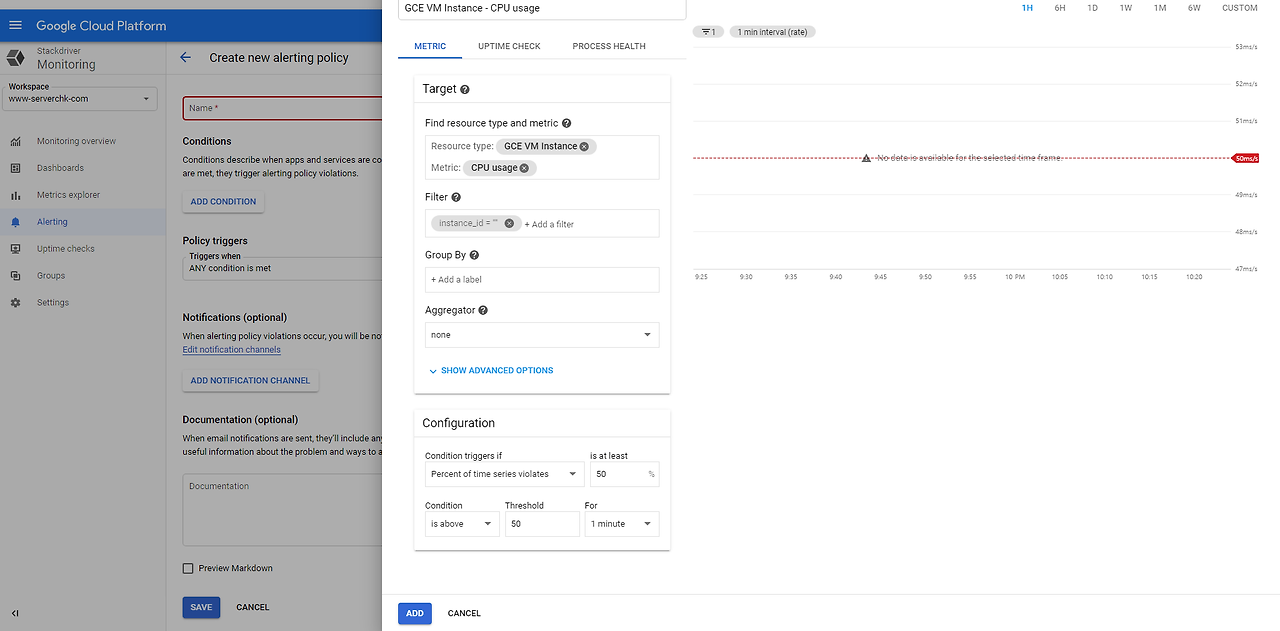
Task: Click the filter count chip above chart
Action: [708, 32]
